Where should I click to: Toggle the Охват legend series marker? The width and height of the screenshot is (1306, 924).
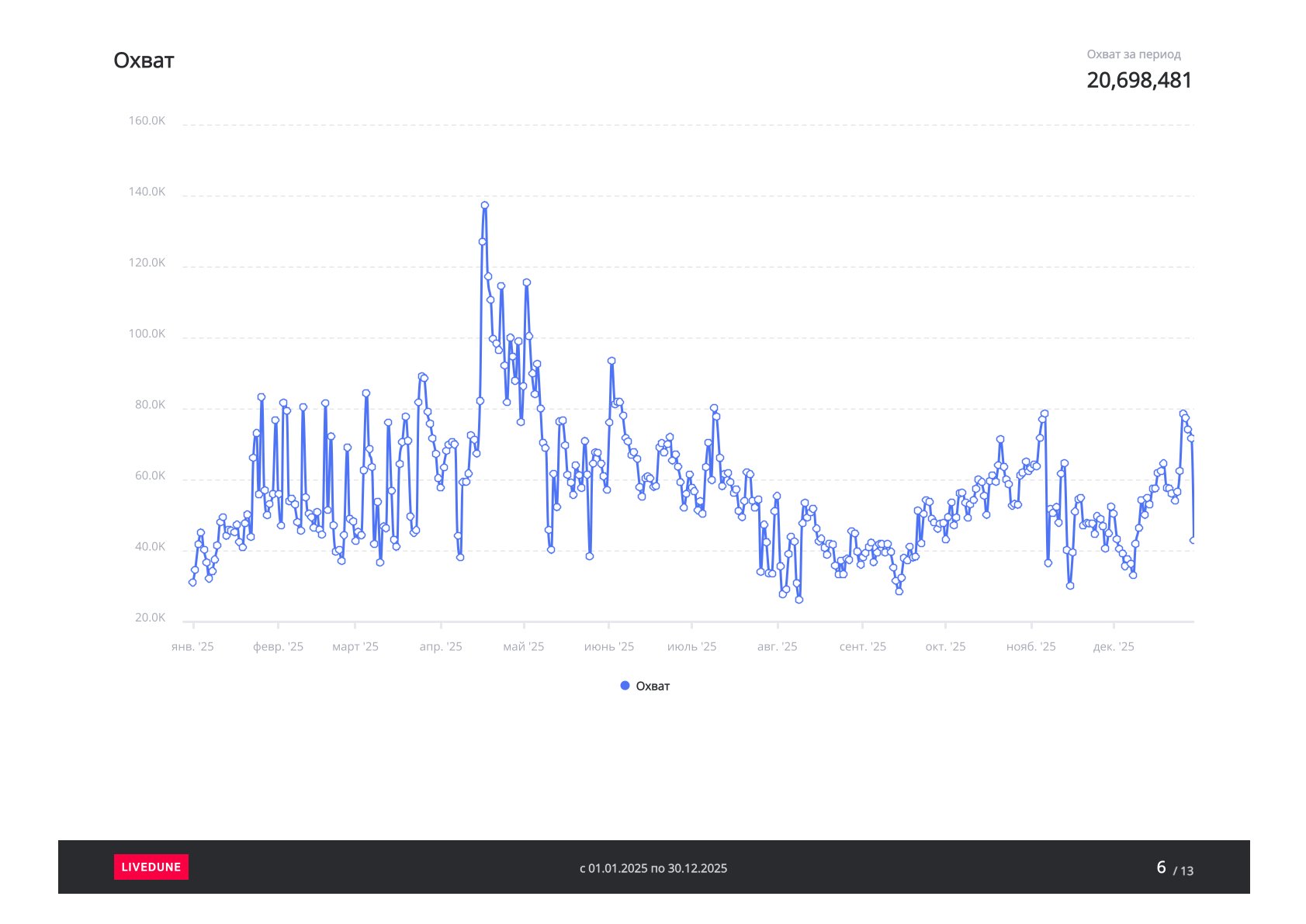pos(625,686)
